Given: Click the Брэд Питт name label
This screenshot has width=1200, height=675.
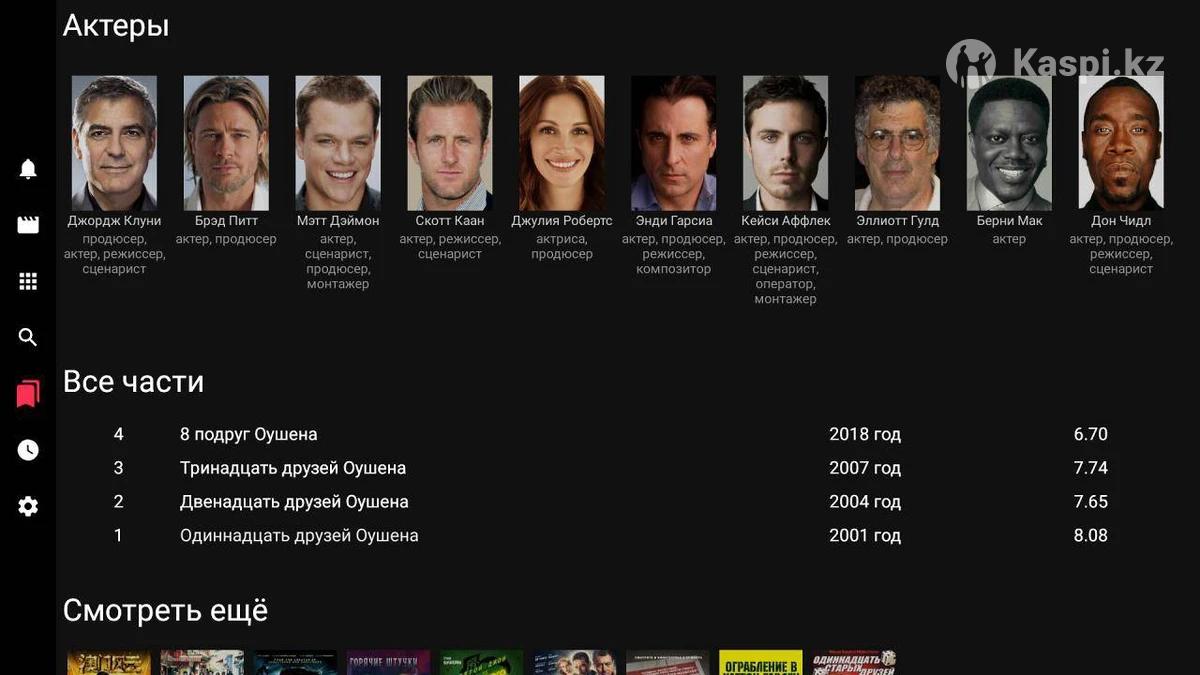Looking at the screenshot, I should click(x=226, y=221).
